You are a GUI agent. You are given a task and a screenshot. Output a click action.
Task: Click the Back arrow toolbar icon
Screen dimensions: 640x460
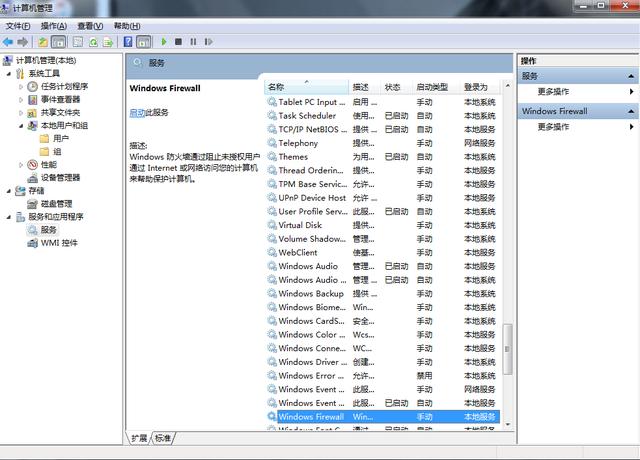tap(8, 42)
